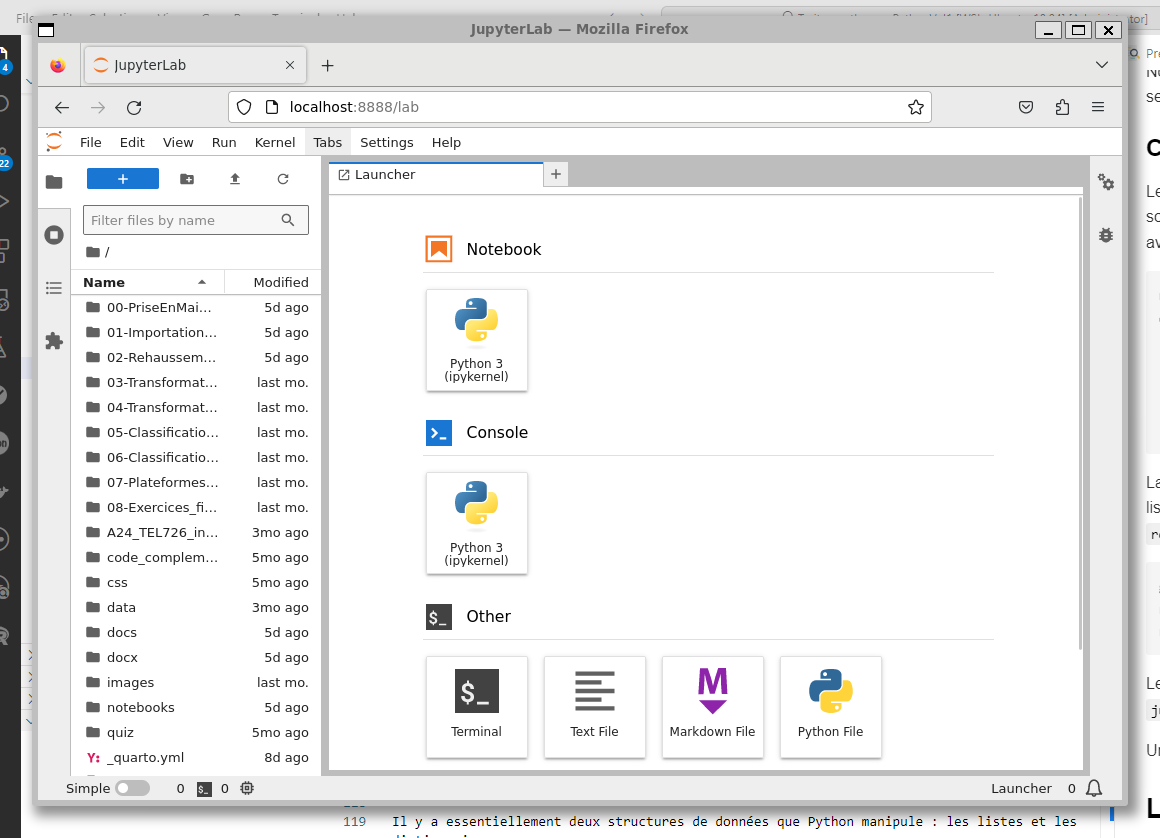This screenshot has width=1160, height=838.
Task: Create a new Text File
Action: pyautogui.click(x=595, y=707)
